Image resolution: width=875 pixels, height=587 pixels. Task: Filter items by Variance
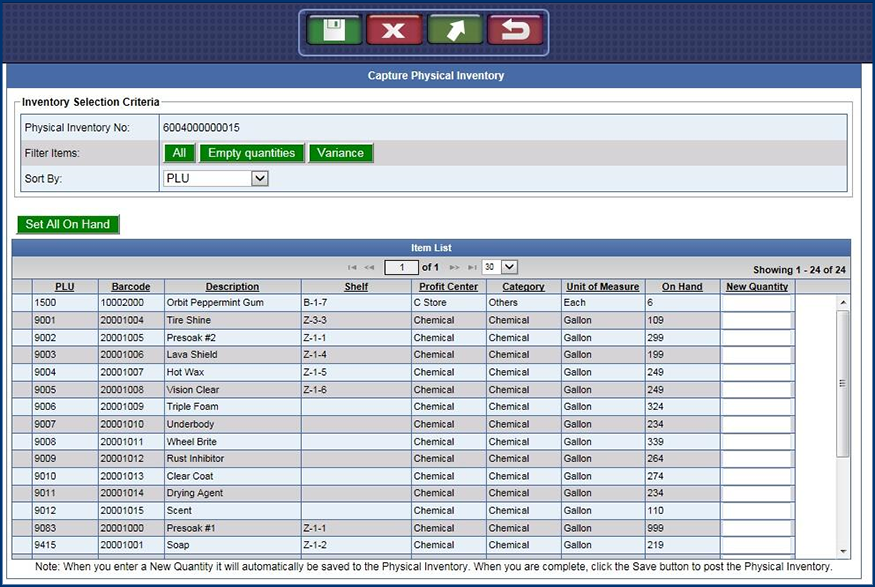340,153
